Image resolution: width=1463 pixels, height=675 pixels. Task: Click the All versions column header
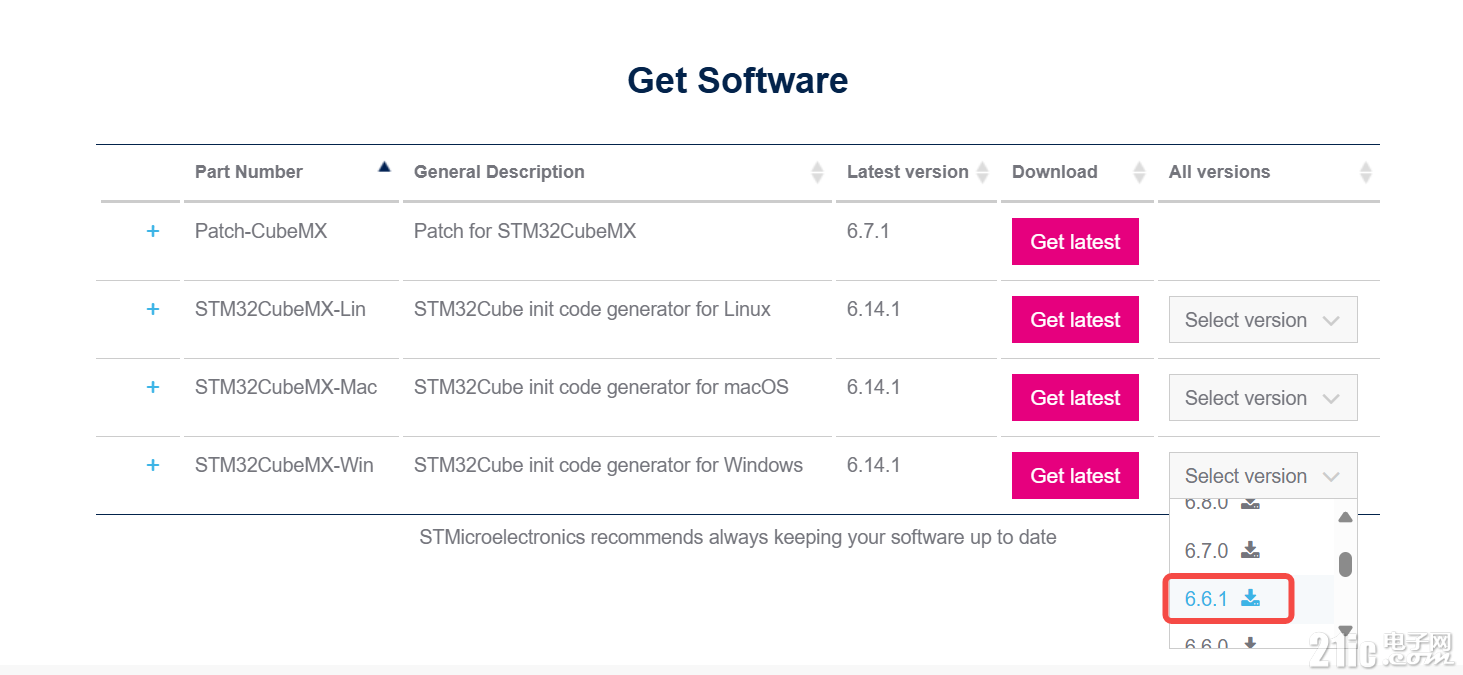1219,172
